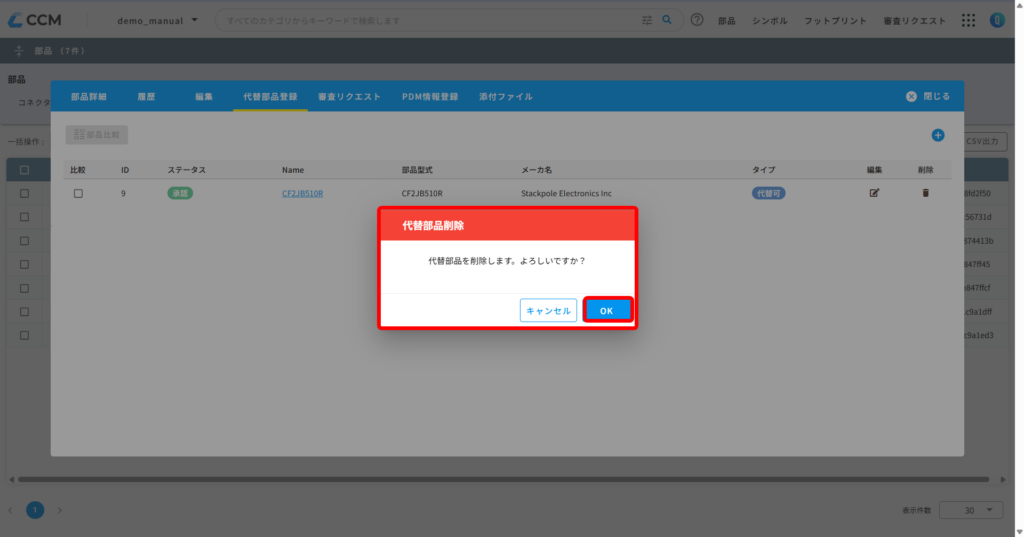1024x537 pixels.
Task: Click the user avatar icon
Action: click(x=997, y=20)
